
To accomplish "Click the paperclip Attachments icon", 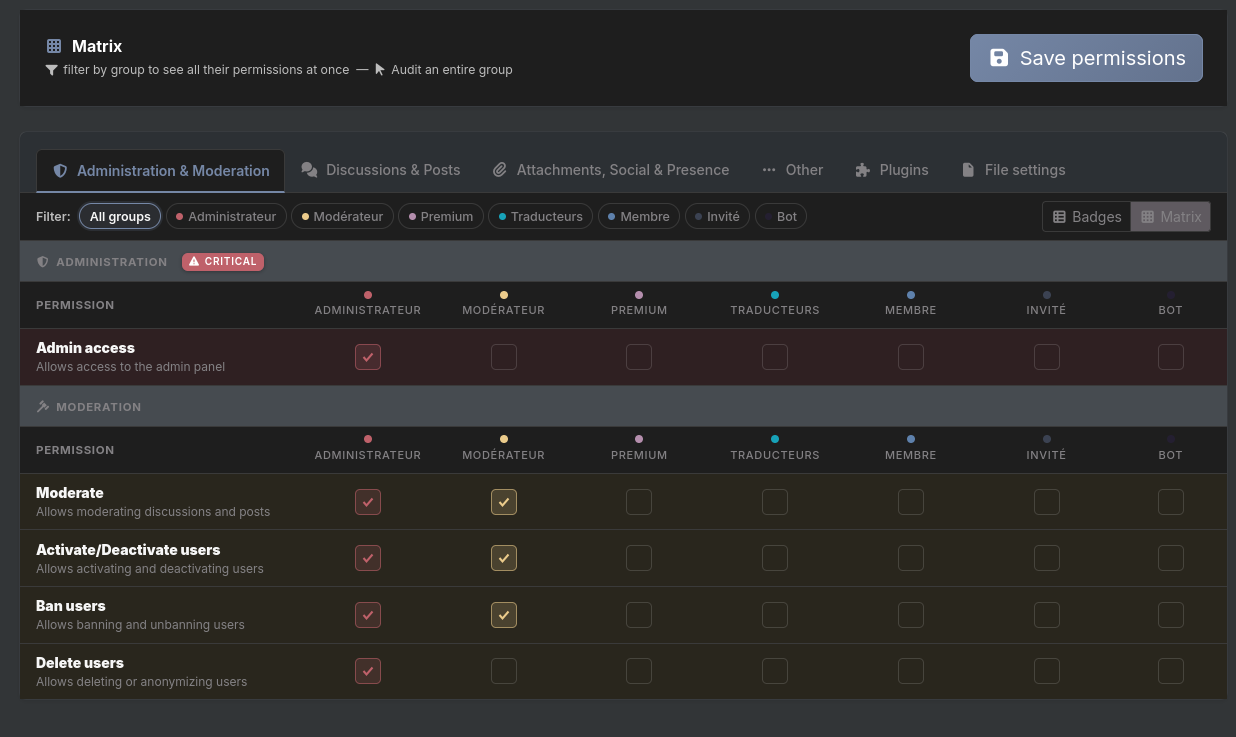I will (500, 170).
